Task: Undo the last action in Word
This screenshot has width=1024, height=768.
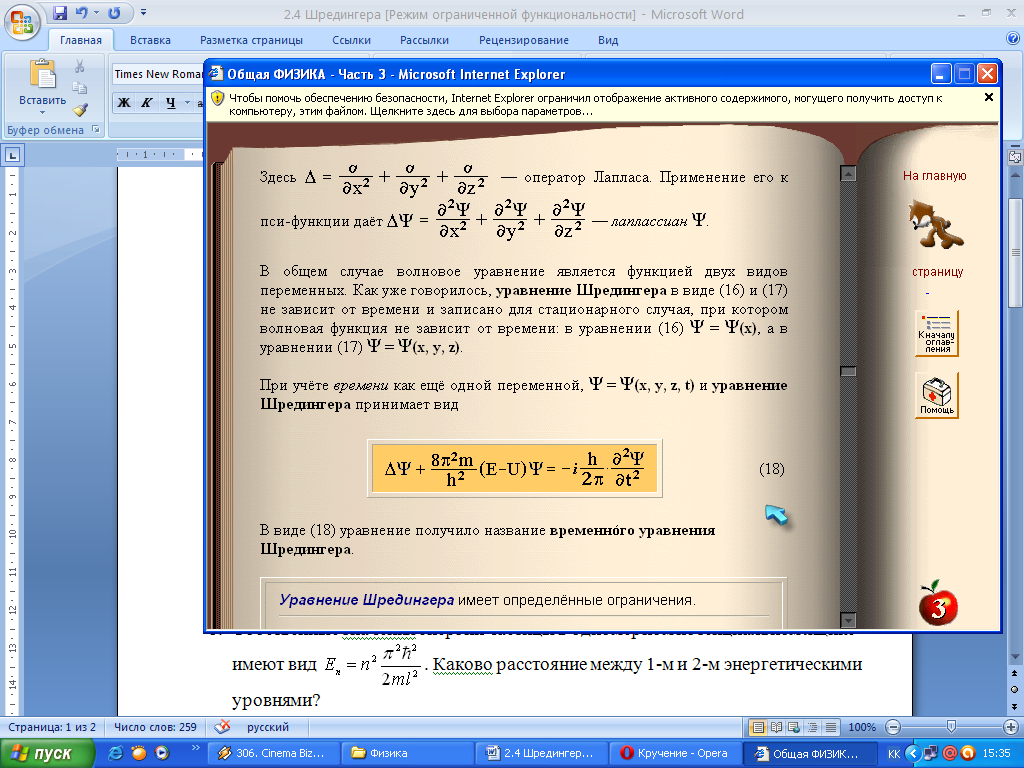Action: click(x=81, y=13)
